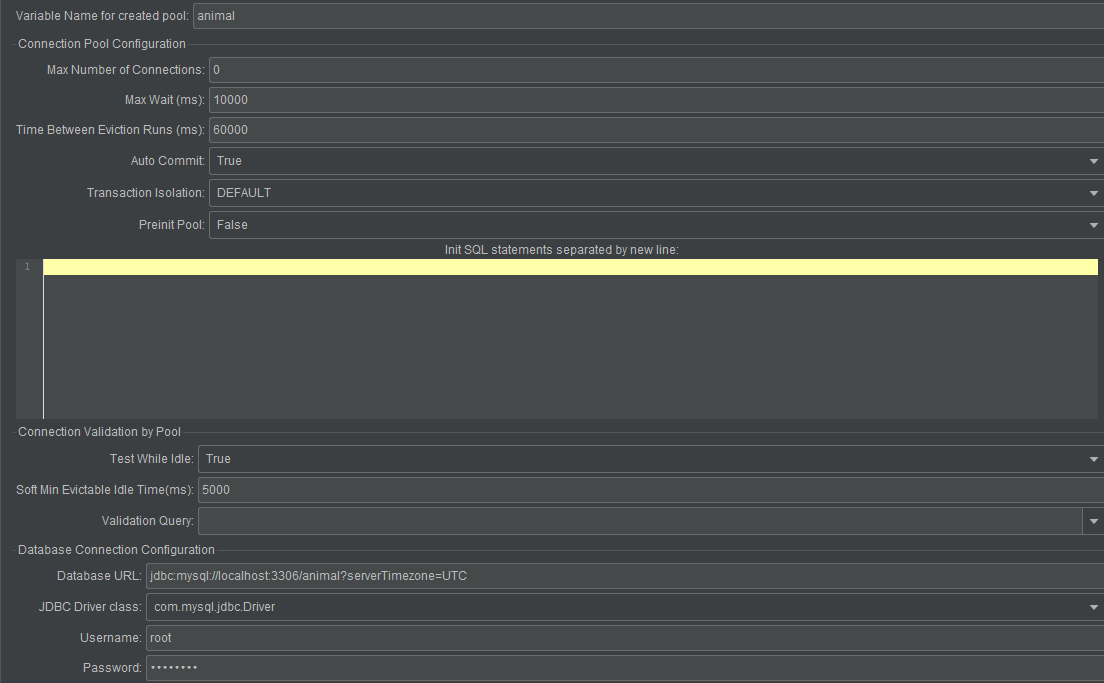Focus the Password field
The width and height of the screenshot is (1104, 683).
click(625, 668)
